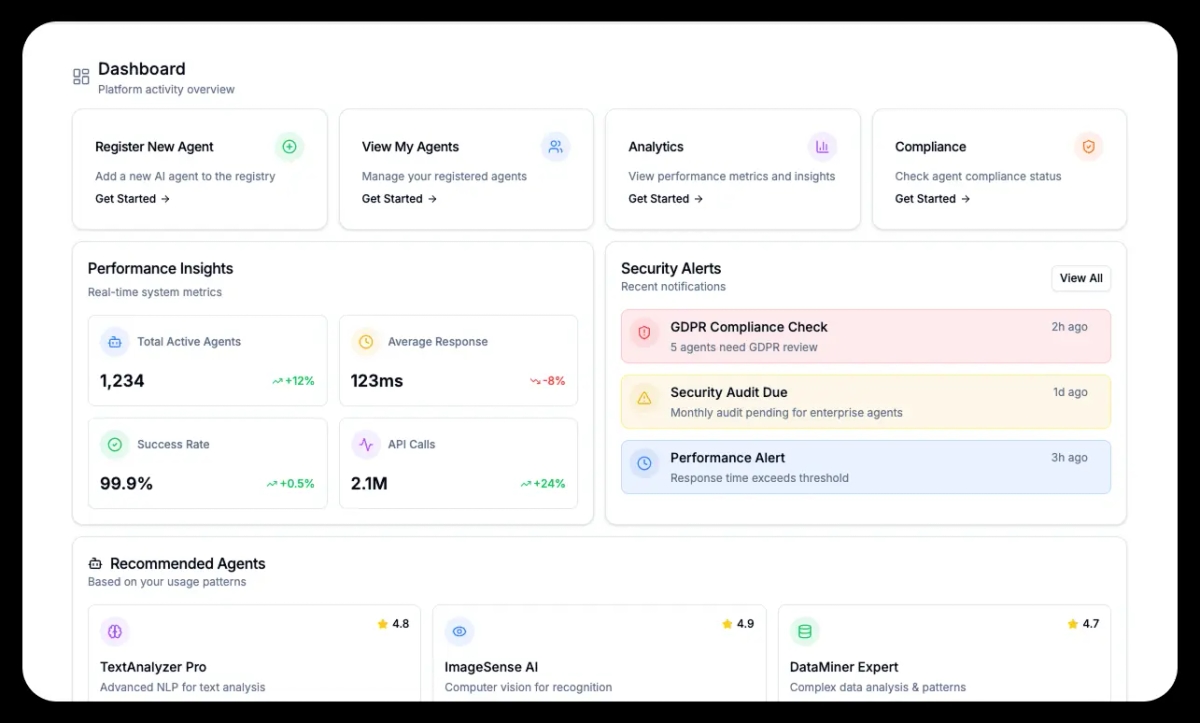Follow the Get Started link under Compliance
This screenshot has height=723, width=1200.
point(933,199)
